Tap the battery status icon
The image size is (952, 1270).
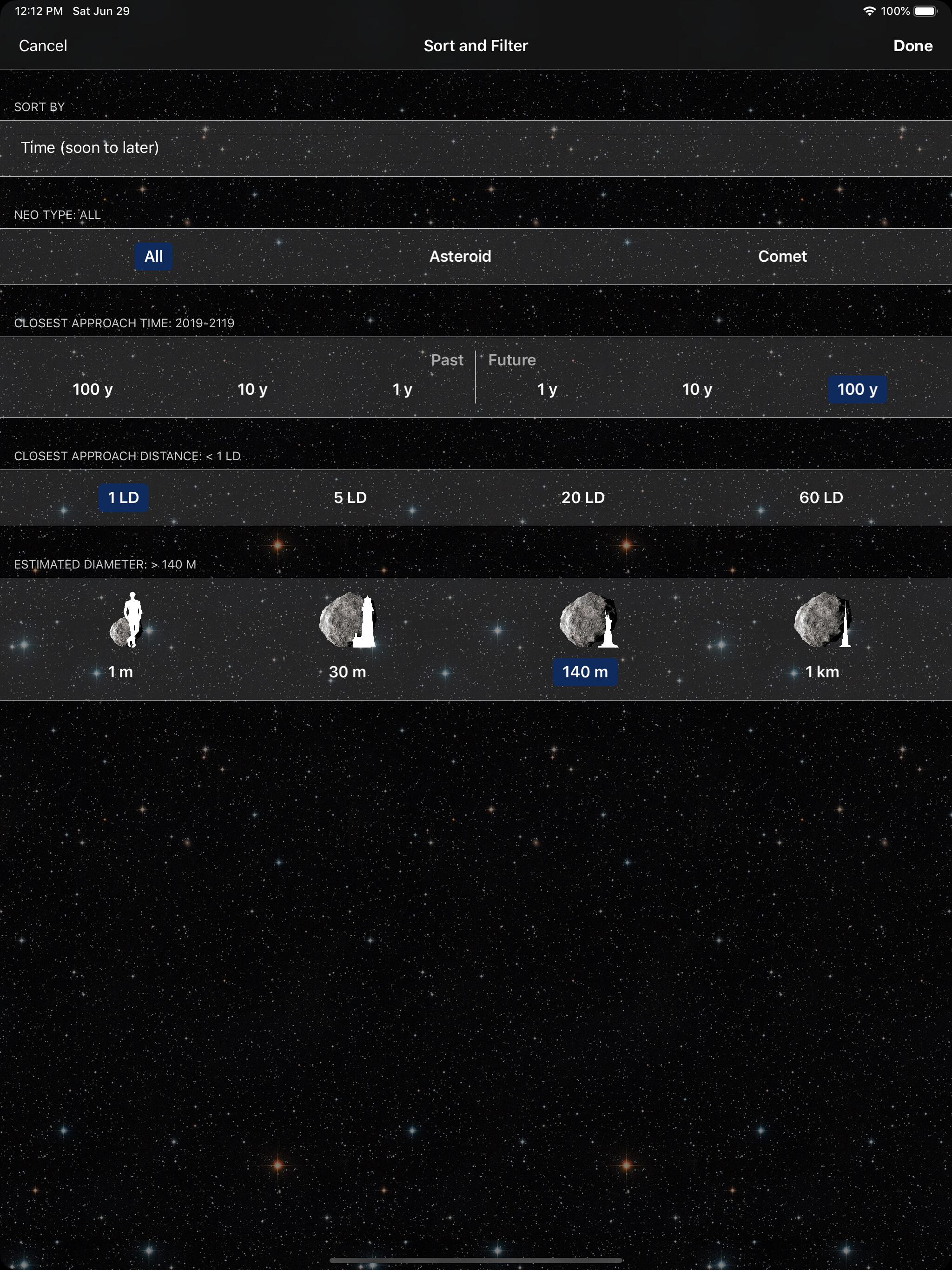pyautogui.click(x=926, y=11)
